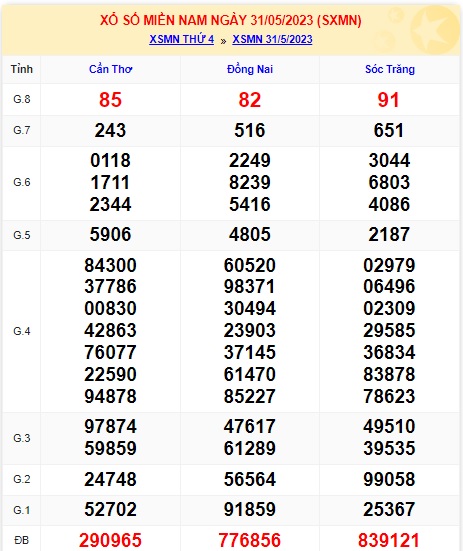Image resolution: width=463 pixels, height=551 pixels.
Task: Click the G.4 number 29585
Action: pos(389,330)
